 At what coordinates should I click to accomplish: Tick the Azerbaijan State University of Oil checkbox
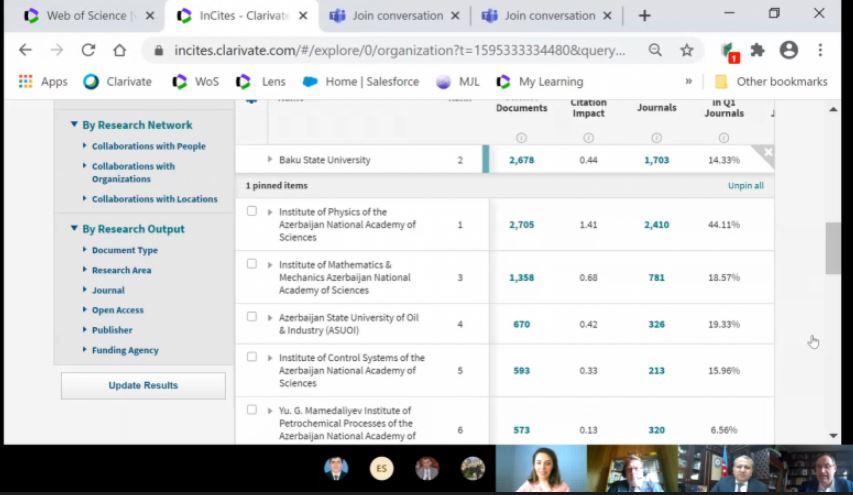click(252, 317)
